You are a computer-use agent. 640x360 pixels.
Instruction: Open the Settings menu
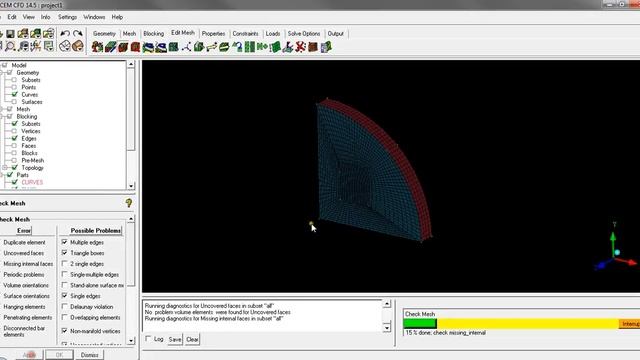pyautogui.click(x=67, y=17)
